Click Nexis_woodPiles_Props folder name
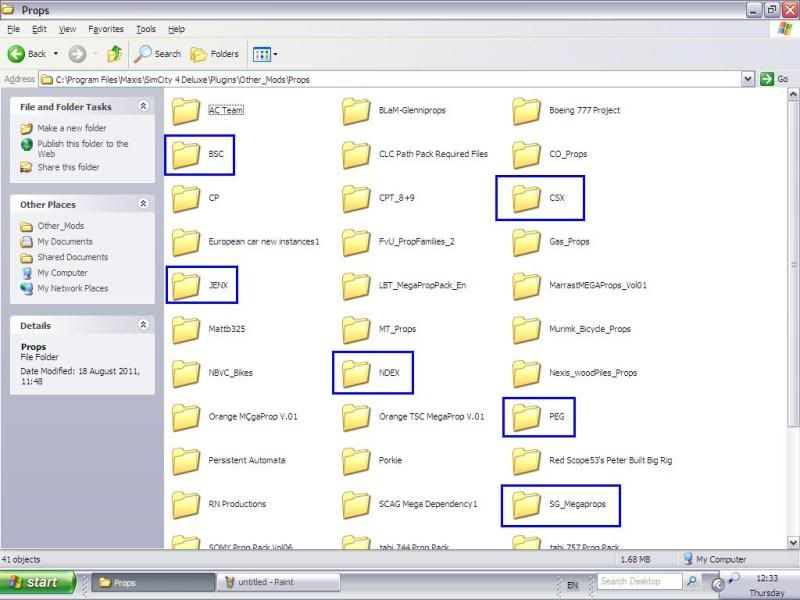Screen dimensions: 800x600 tap(593, 373)
